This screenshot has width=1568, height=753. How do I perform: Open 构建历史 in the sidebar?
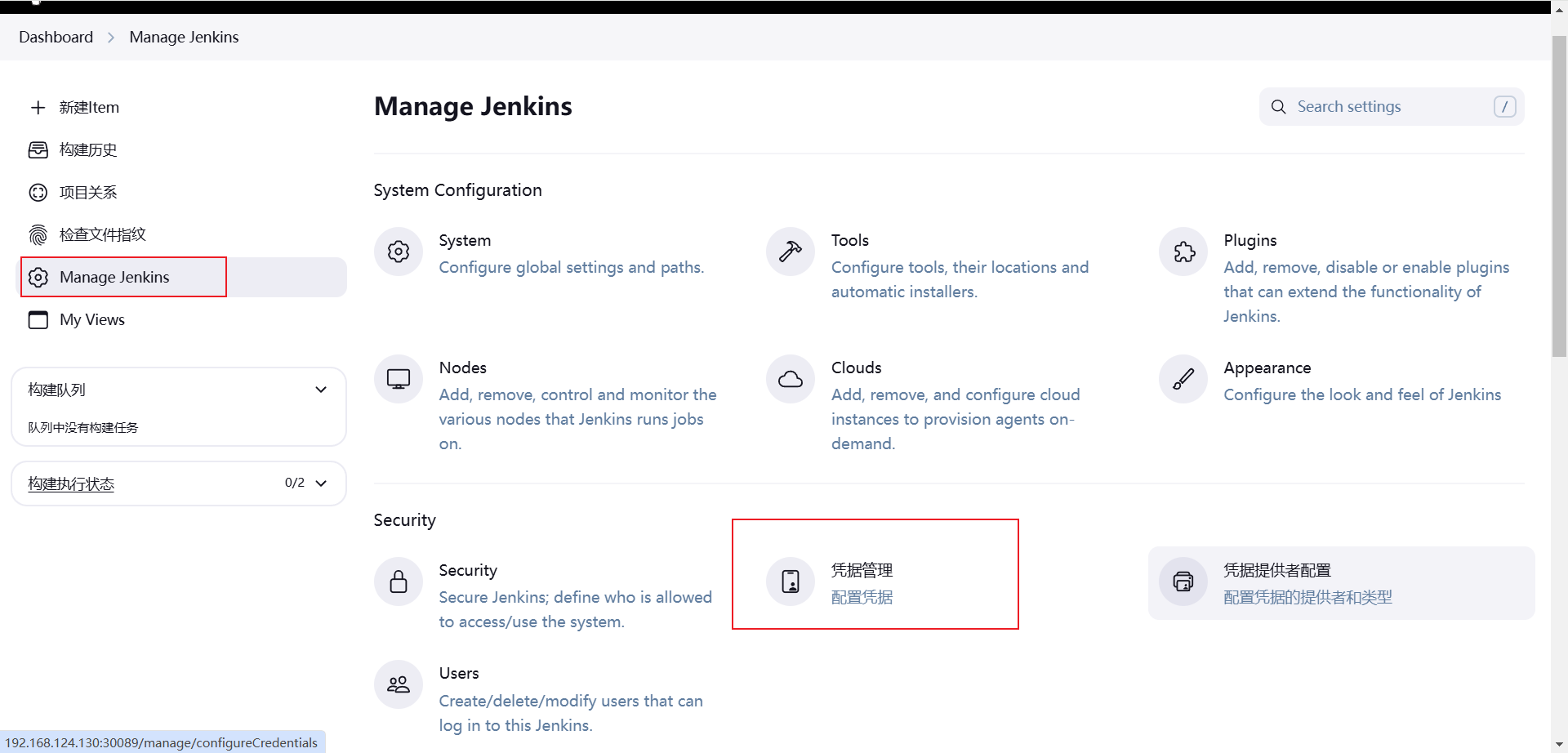tap(88, 150)
